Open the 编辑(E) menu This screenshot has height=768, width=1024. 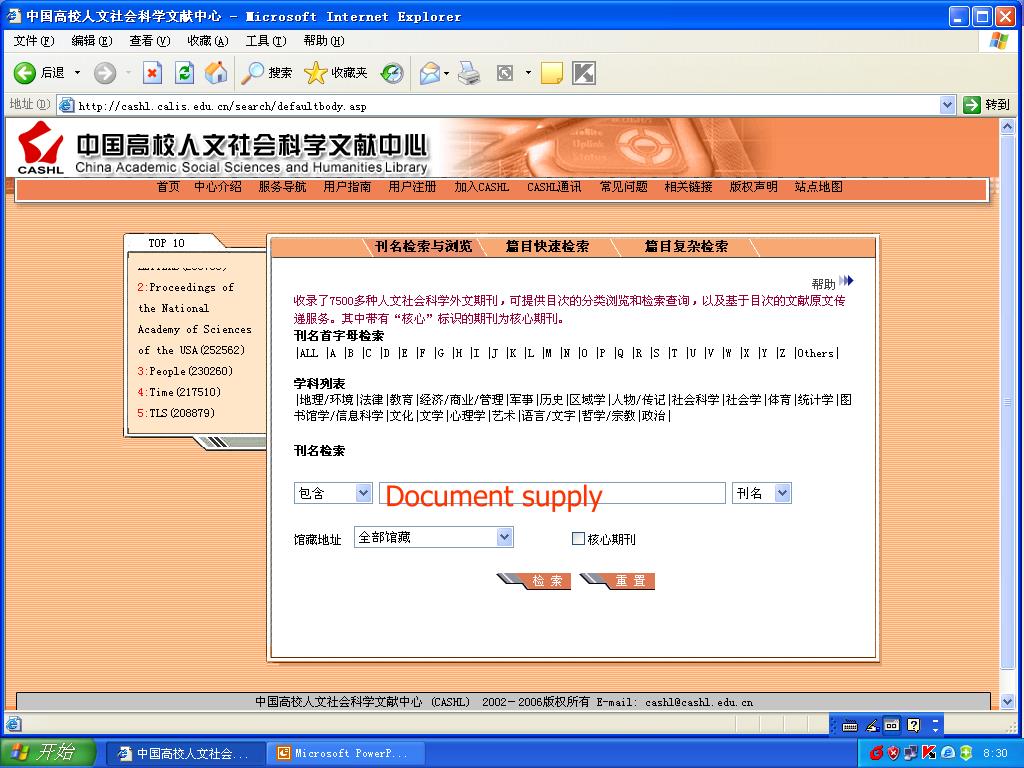pos(91,40)
